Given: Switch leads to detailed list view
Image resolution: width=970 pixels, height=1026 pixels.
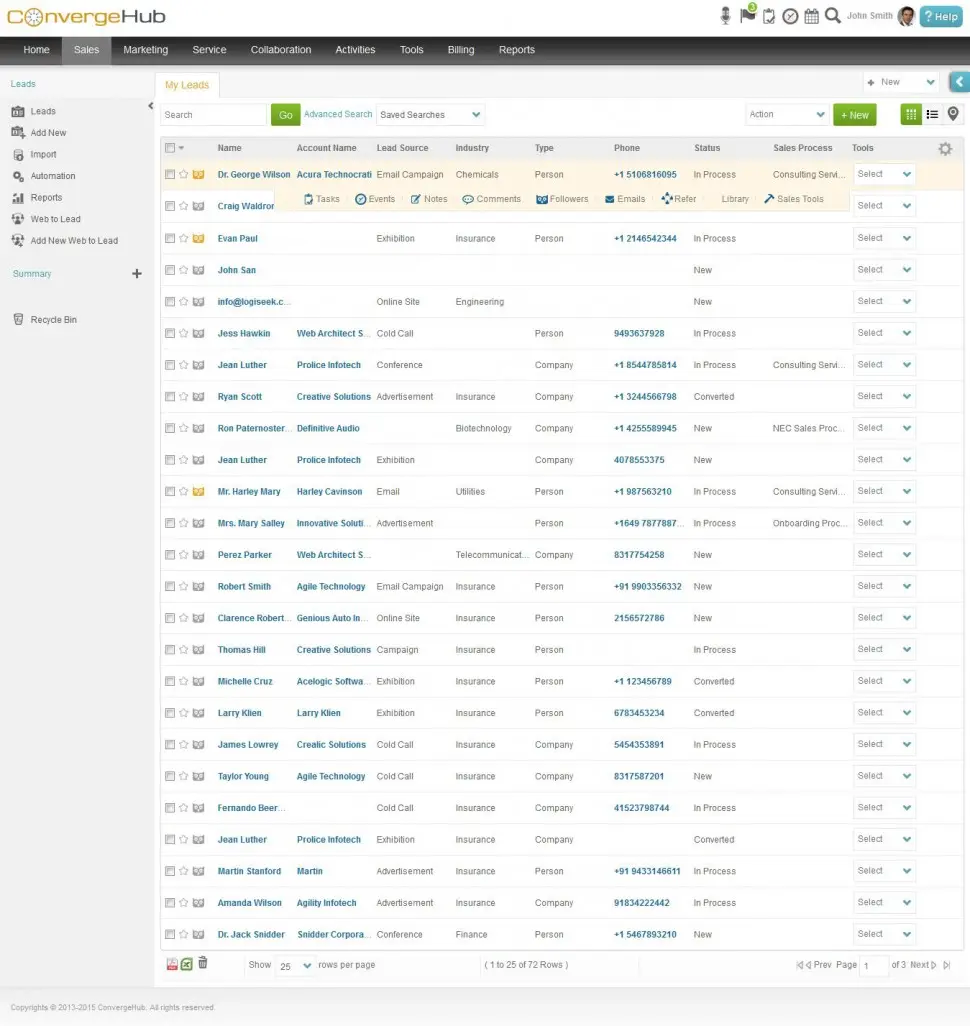Looking at the screenshot, I should pyautogui.click(x=933, y=114).
